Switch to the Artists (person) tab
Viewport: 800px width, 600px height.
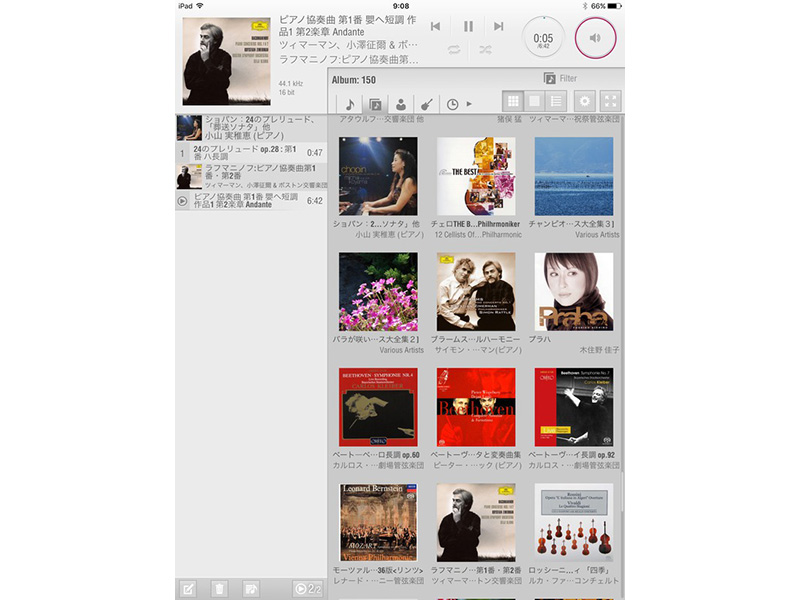point(401,104)
